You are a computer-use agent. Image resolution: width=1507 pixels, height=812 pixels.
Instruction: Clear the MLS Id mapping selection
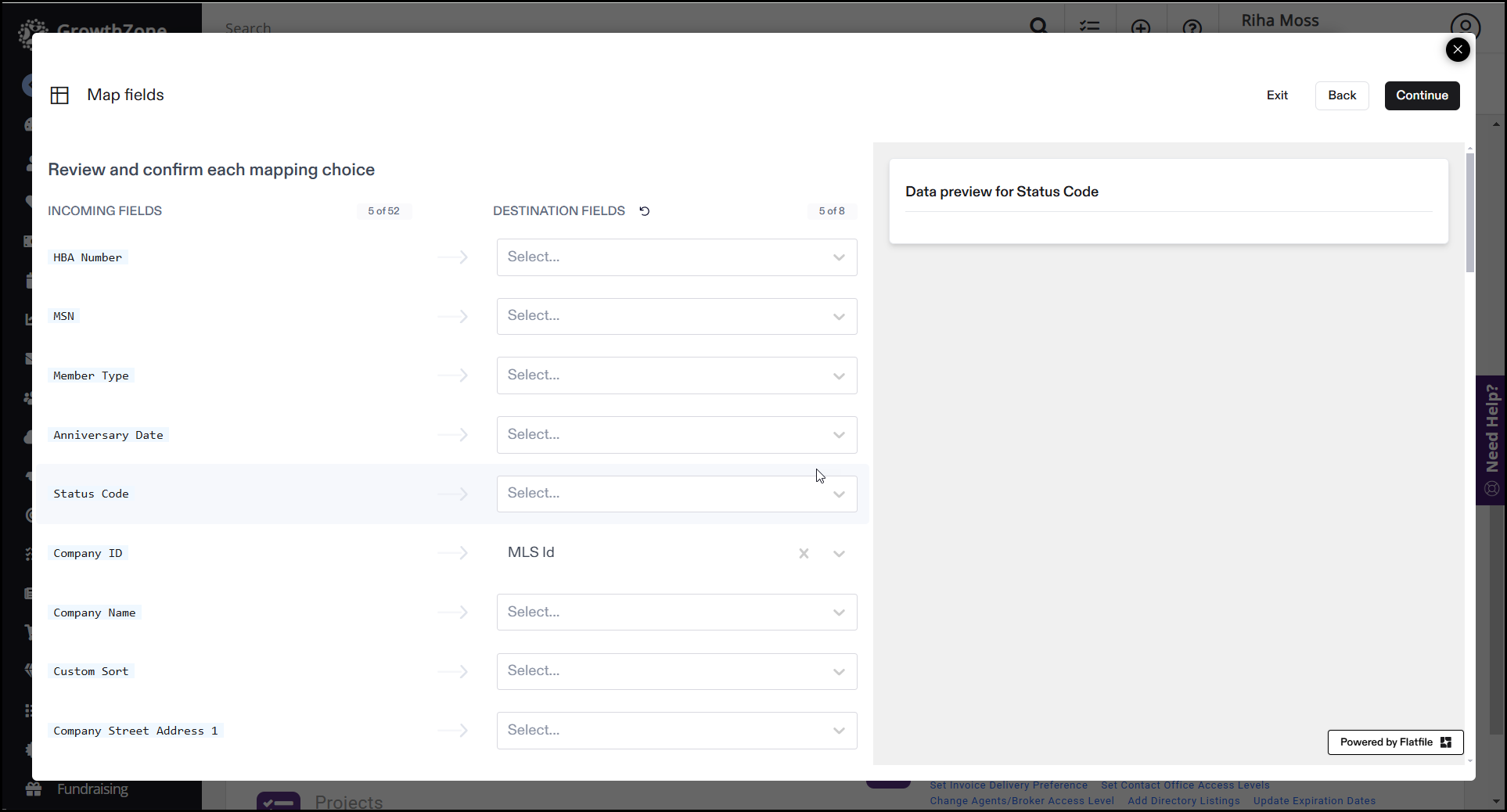click(804, 554)
